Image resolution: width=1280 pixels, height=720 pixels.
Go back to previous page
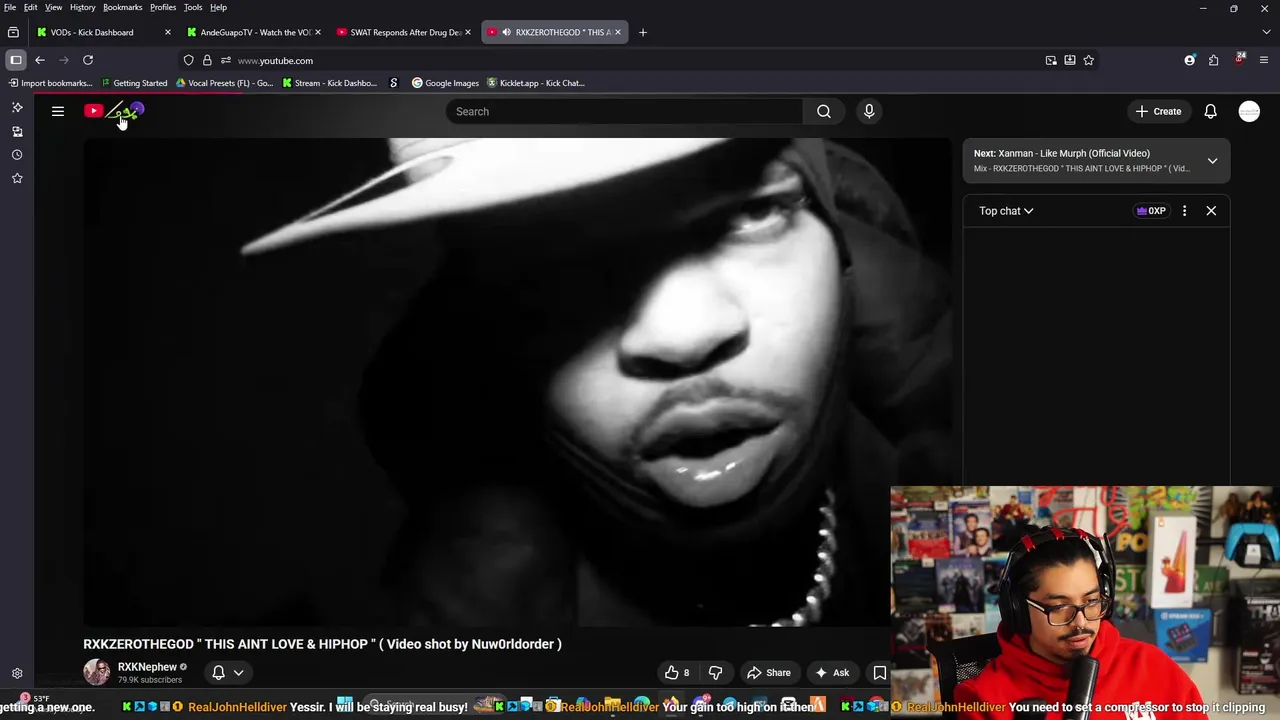[40, 60]
